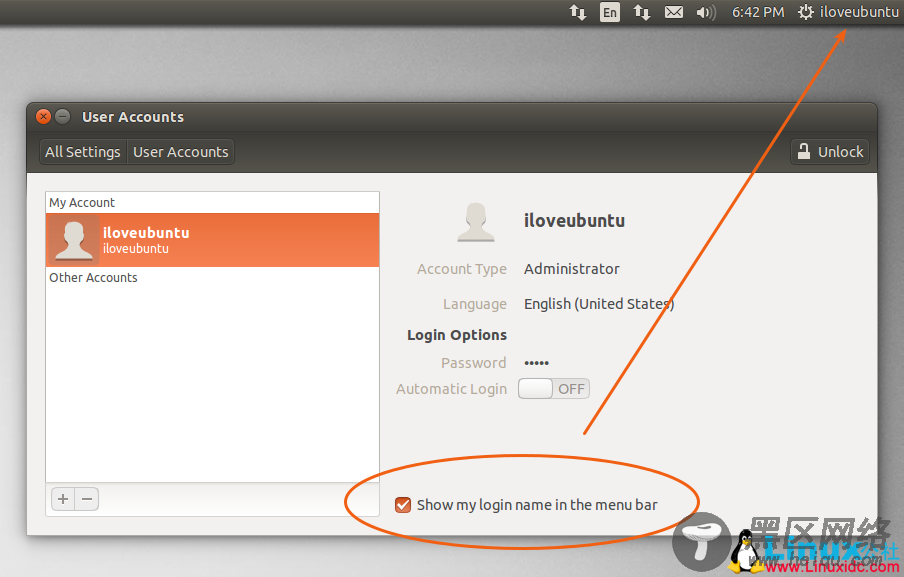This screenshot has height=577, width=904.
Task: Open the 6:42 PM clock menu
Action: (x=758, y=12)
